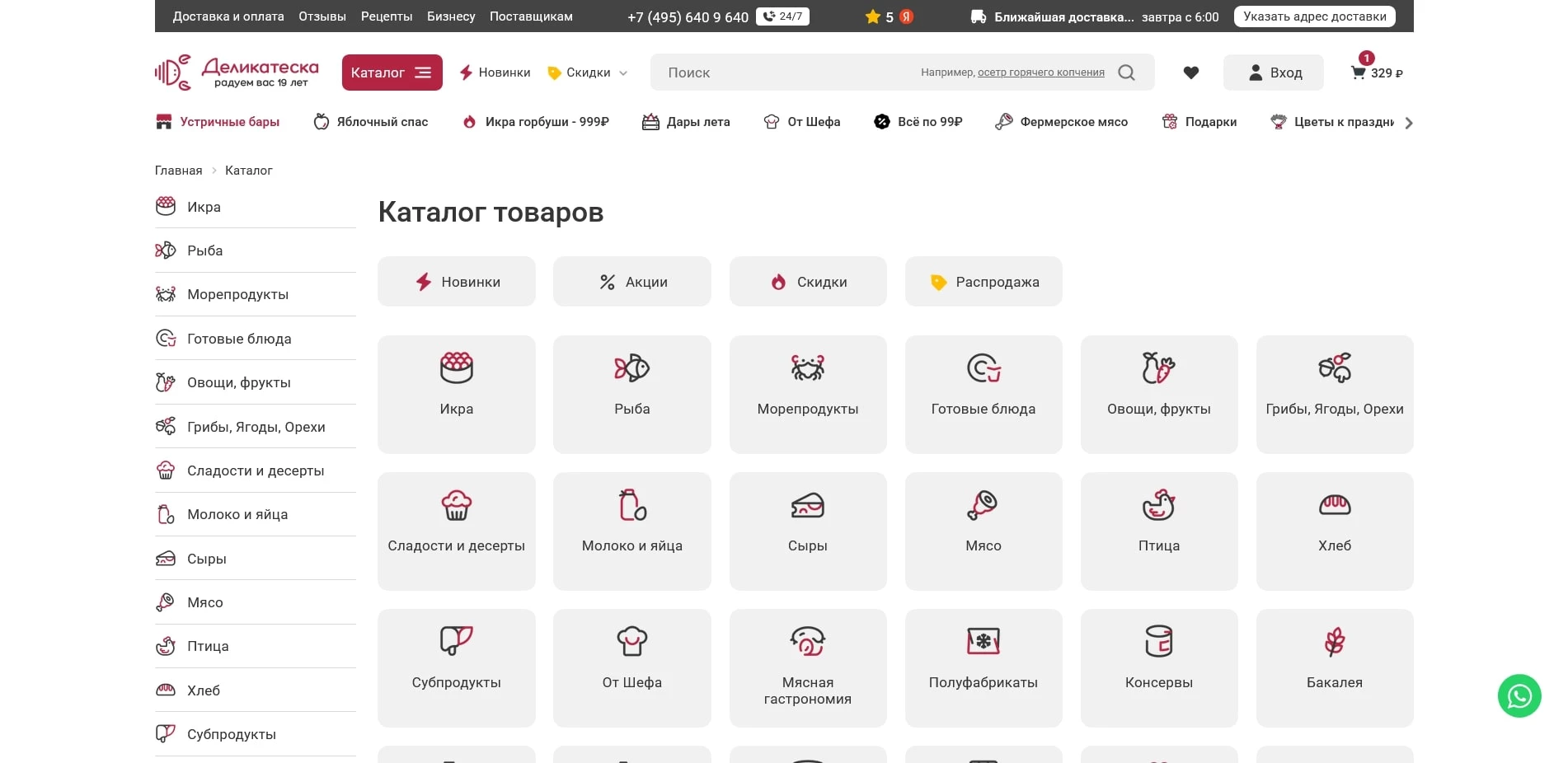The height and width of the screenshot is (763, 1568).
Task: Select the Рыба category icon
Action: point(631,368)
